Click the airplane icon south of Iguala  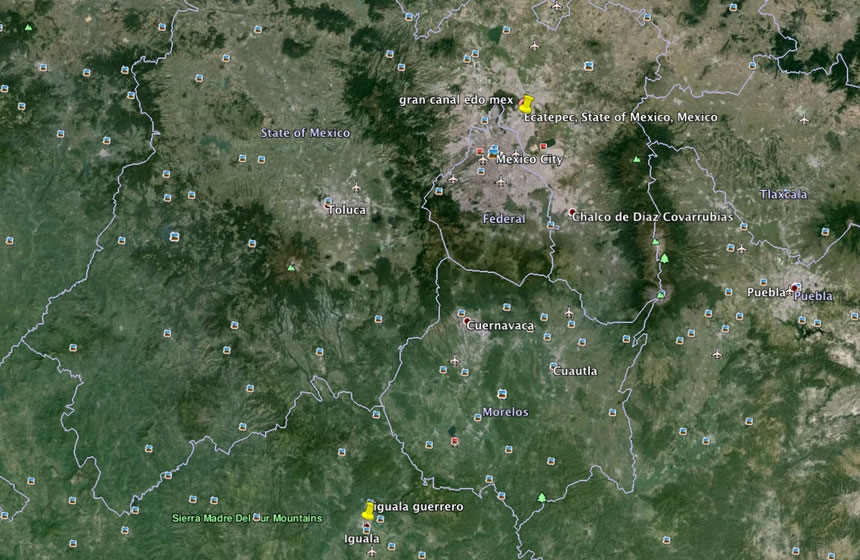372,552
